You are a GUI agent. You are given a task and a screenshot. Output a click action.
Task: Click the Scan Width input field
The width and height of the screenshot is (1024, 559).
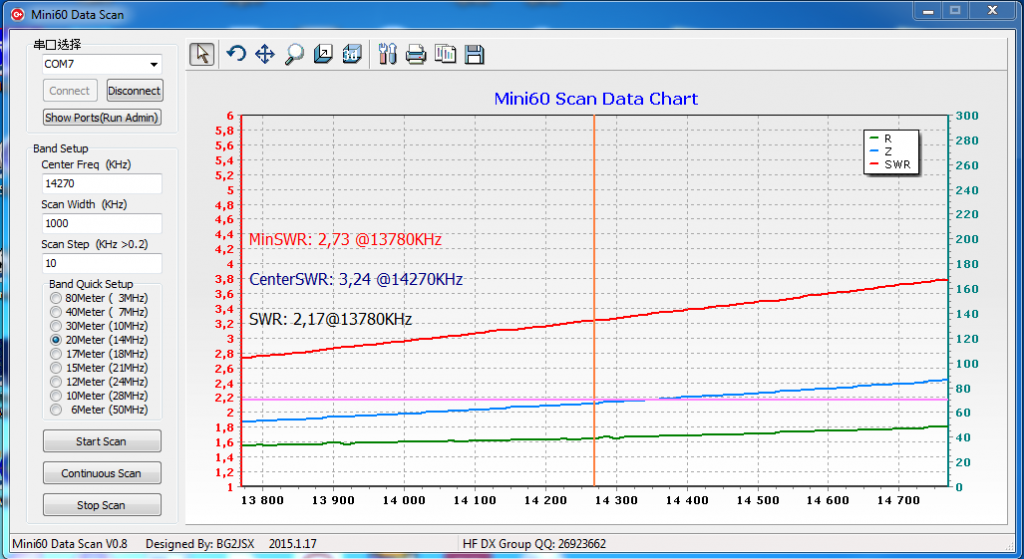pos(102,223)
